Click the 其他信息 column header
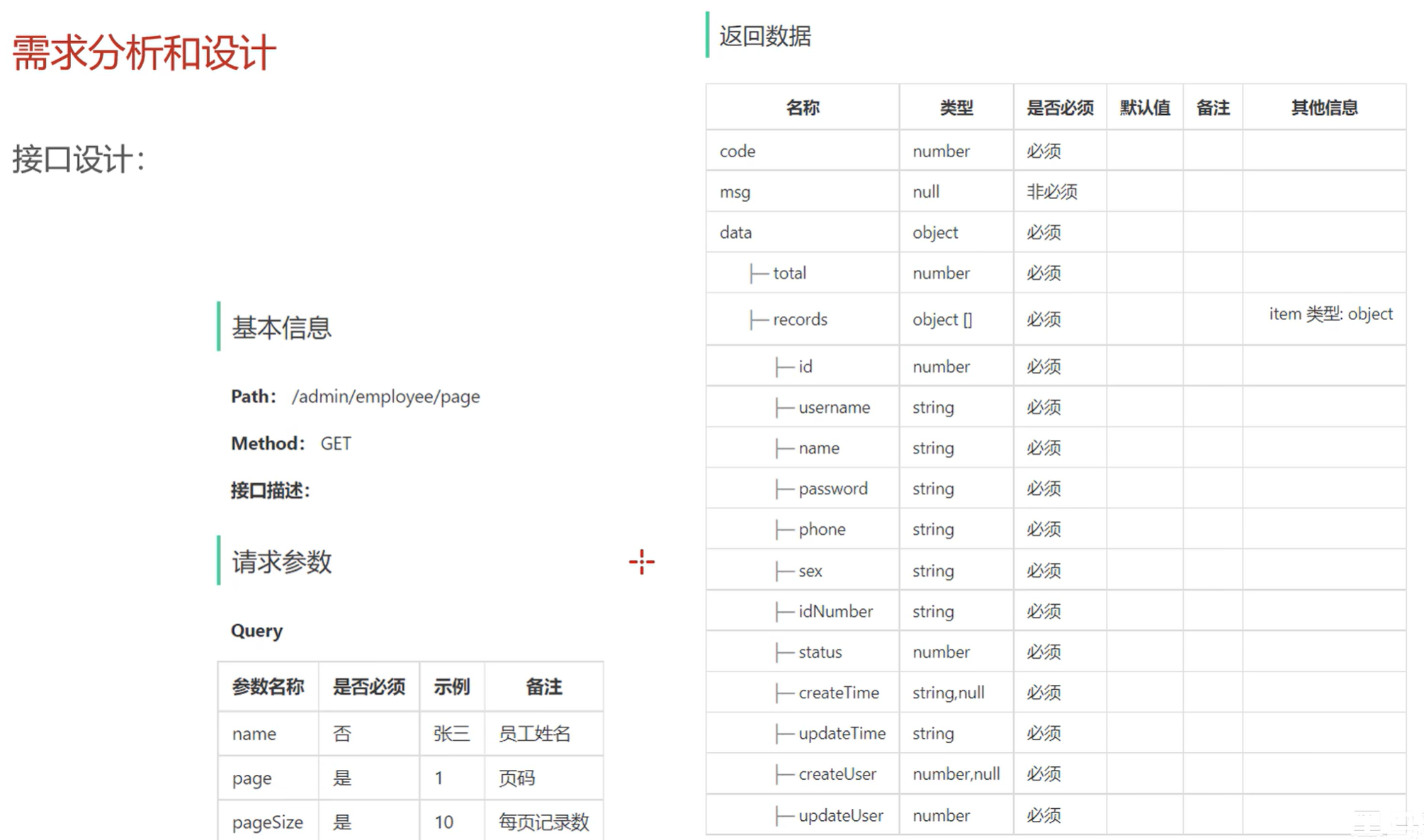The height and width of the screenshot is (840, 1424). tap(1323, 108)
